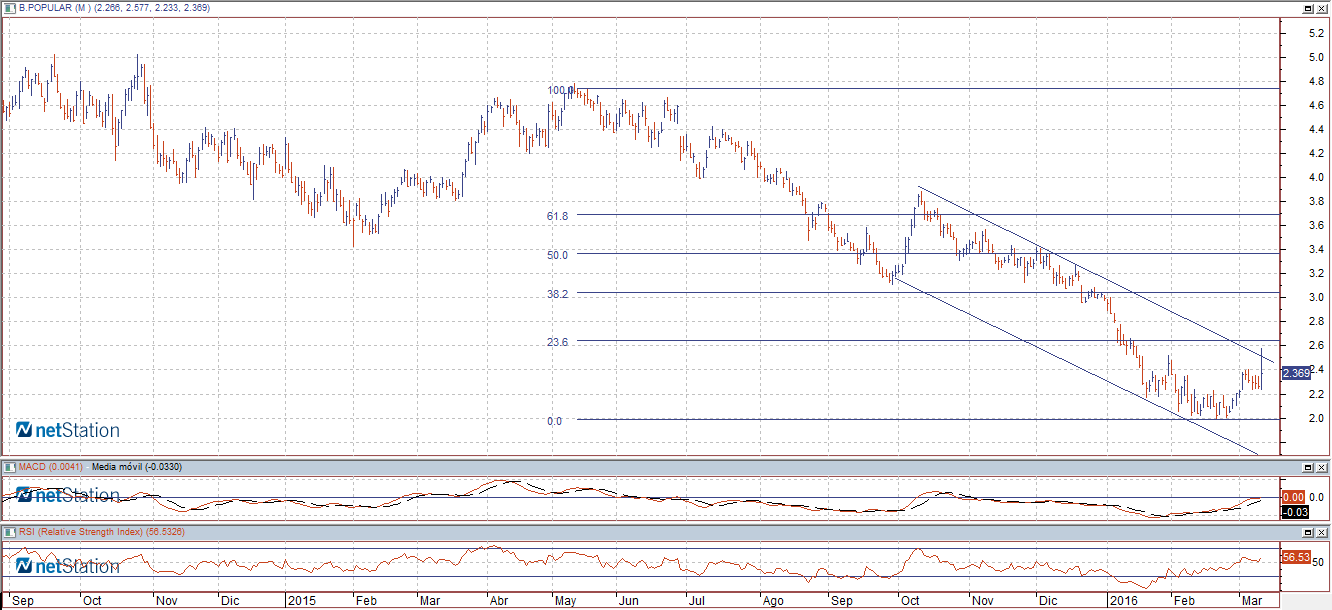Maximize the RSI indicator panel
Image resolution: width=1332 pixels, height=610 pixels.
pos(1307,532)
